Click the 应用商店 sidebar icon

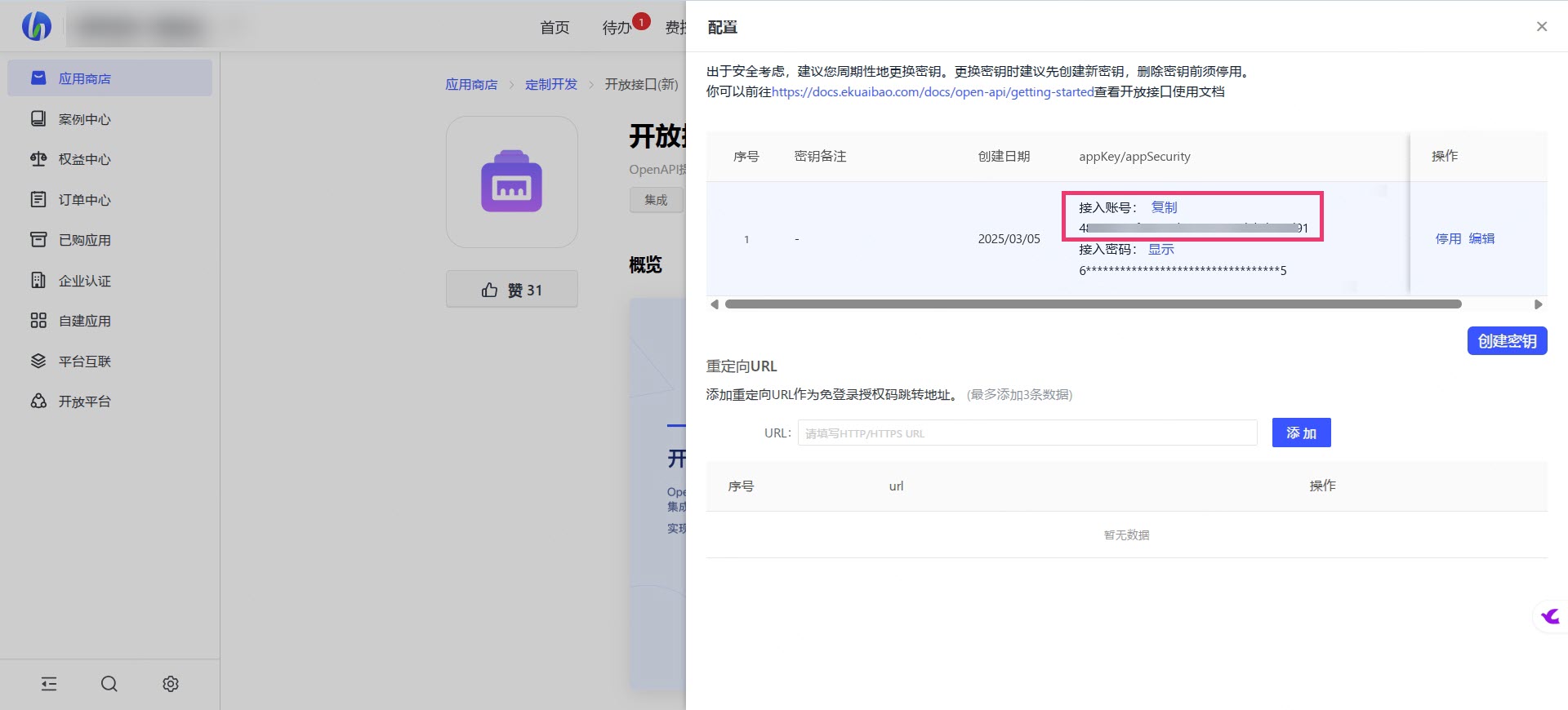[x=38, y=78]
